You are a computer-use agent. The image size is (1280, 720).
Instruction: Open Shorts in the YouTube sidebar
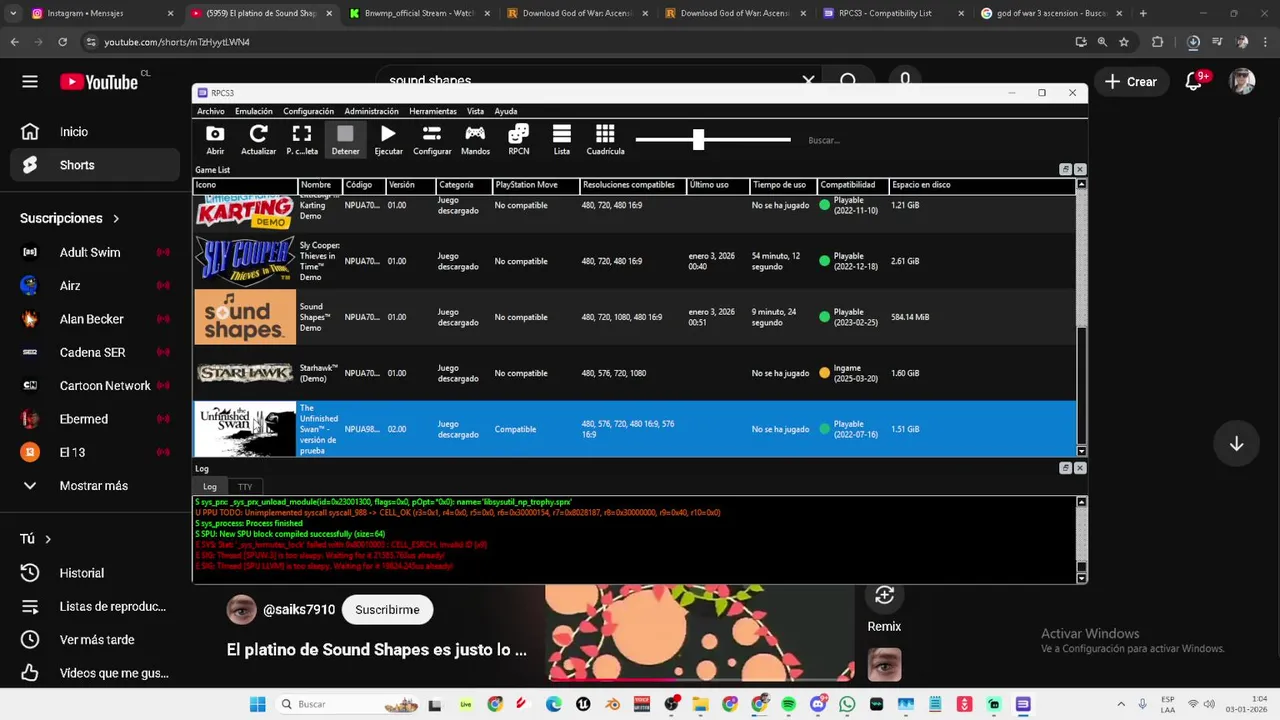(96, 165)
